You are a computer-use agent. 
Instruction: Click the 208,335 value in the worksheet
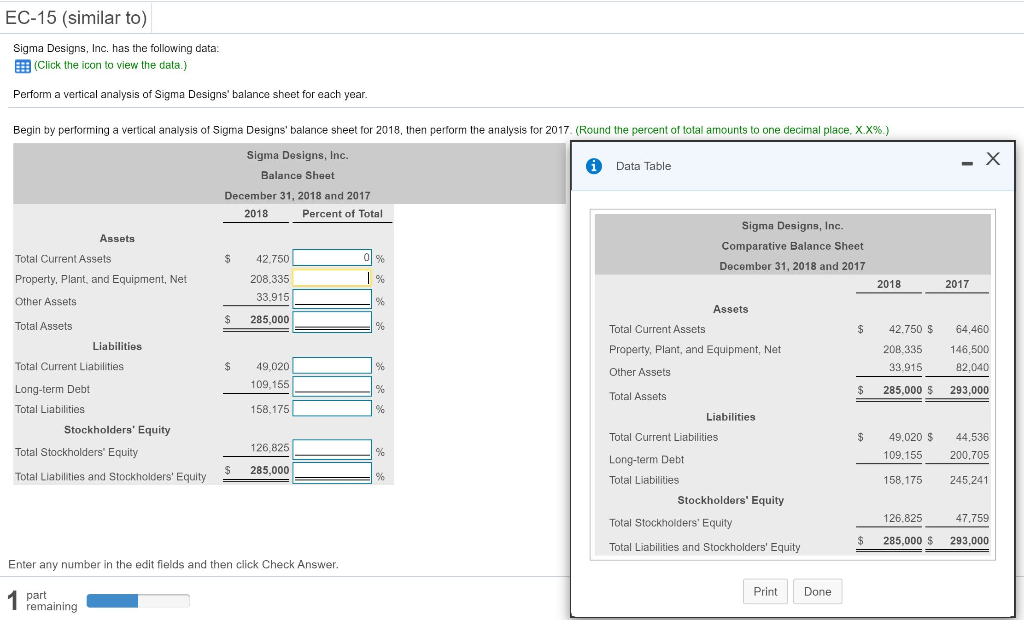click(x=270, y=279)
